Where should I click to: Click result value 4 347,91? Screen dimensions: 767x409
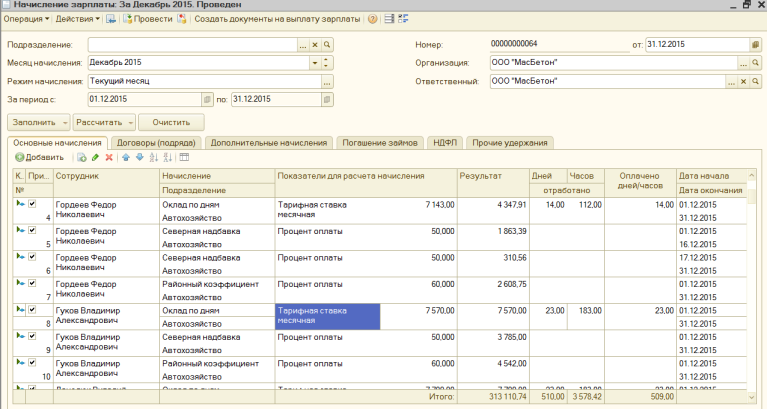point(512,205)
